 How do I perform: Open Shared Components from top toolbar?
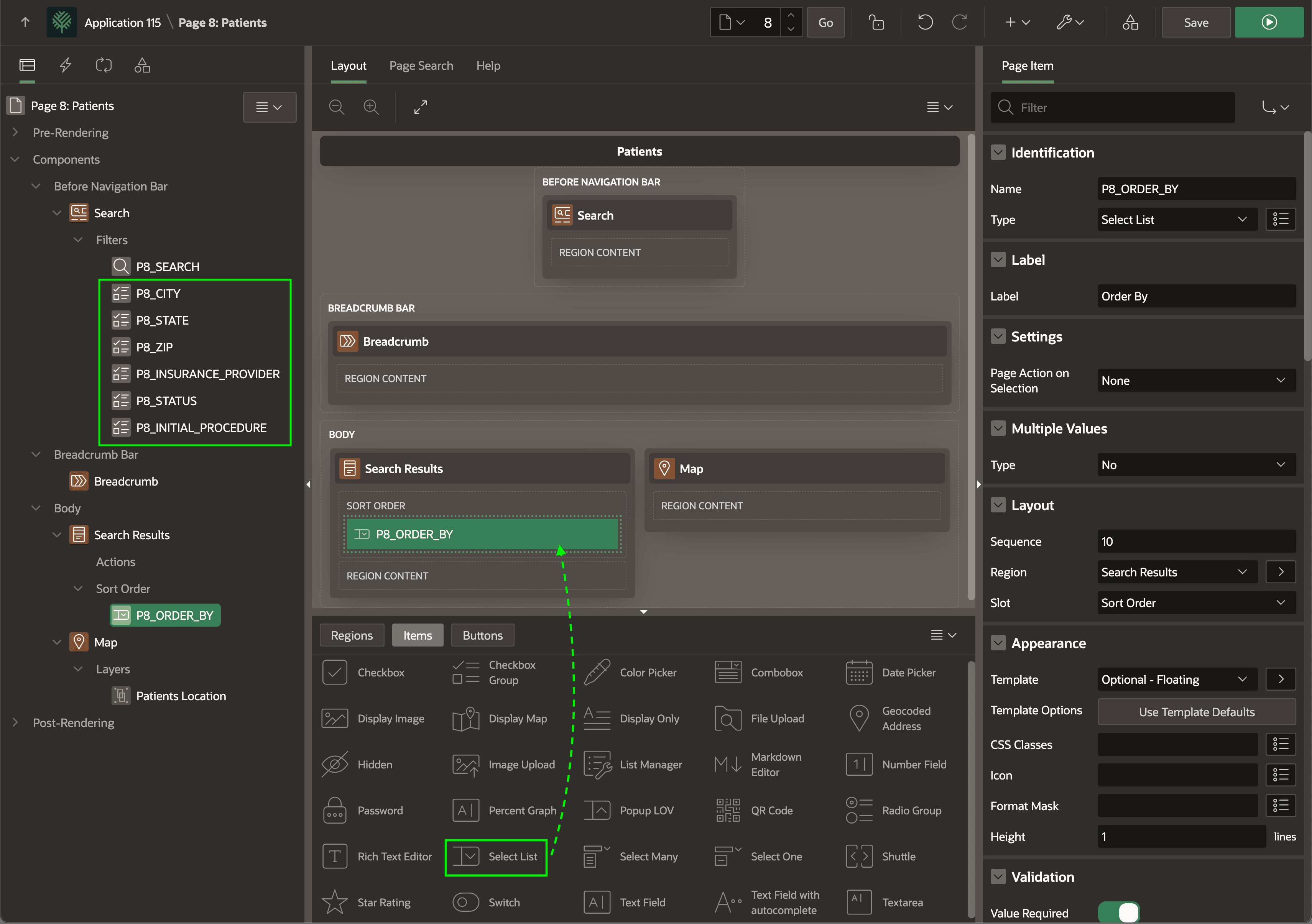pyautogui.click(x=1130, y=22)
